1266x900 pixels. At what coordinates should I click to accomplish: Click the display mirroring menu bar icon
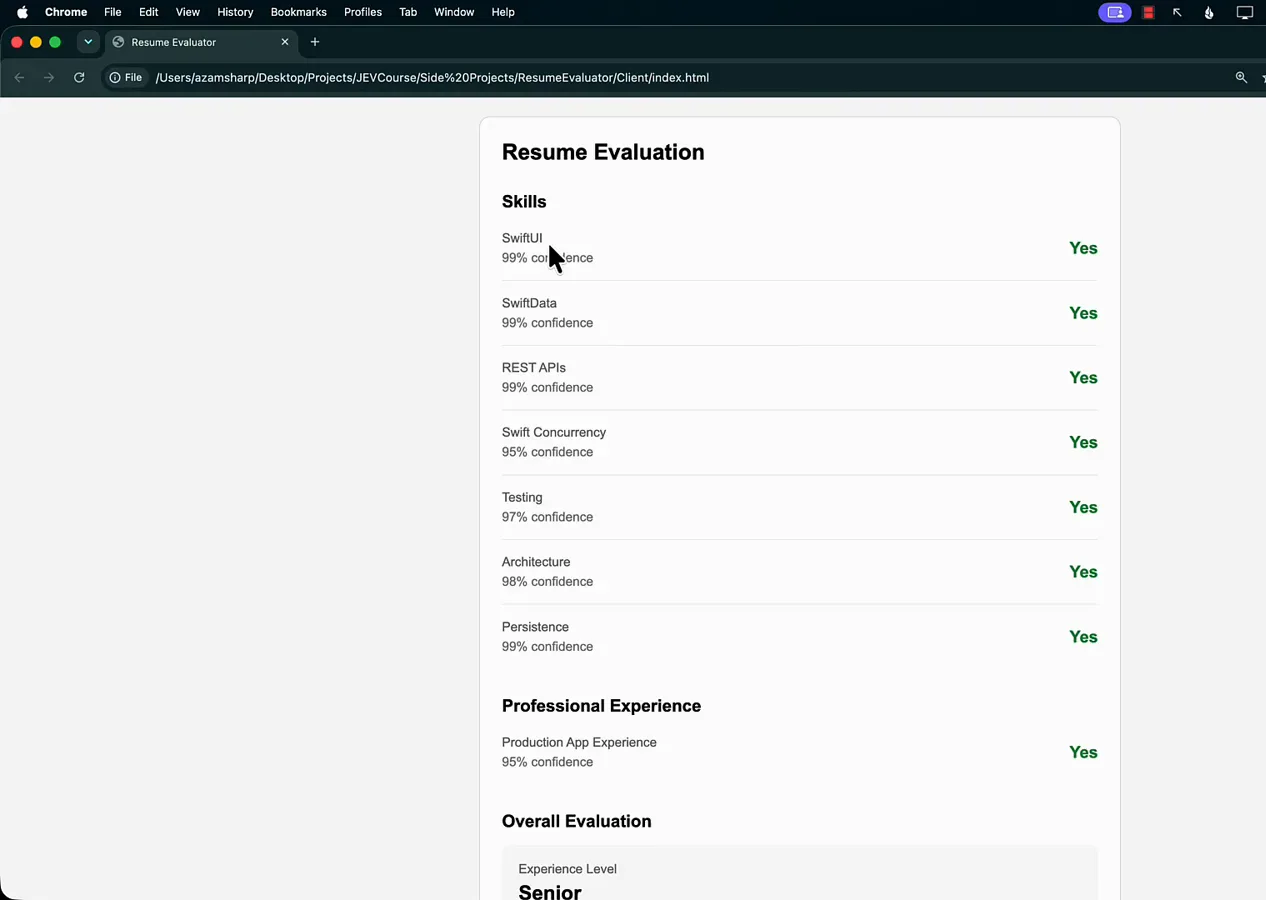pyautogui.click(x=1244, y=12)
